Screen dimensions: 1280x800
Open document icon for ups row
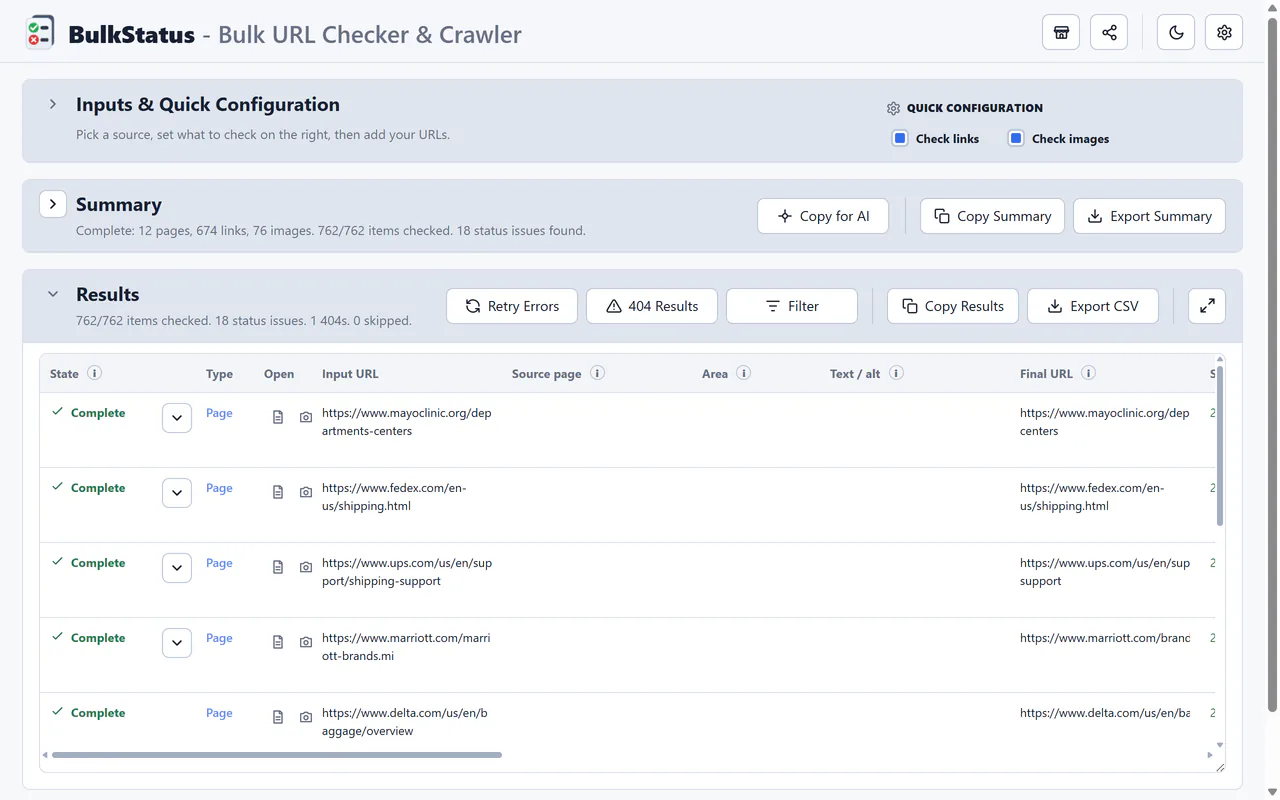(278, 567)
